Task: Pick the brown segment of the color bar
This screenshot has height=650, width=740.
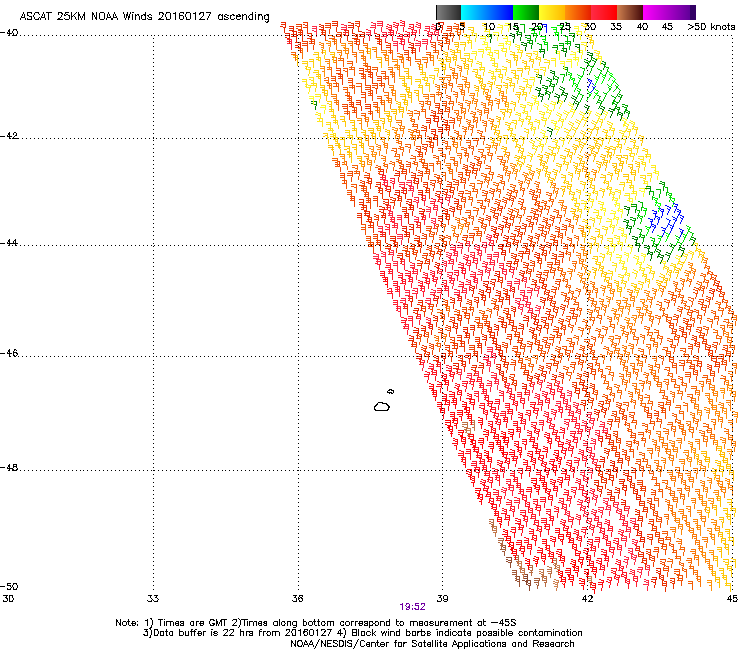Action: [x=630, y=12]
